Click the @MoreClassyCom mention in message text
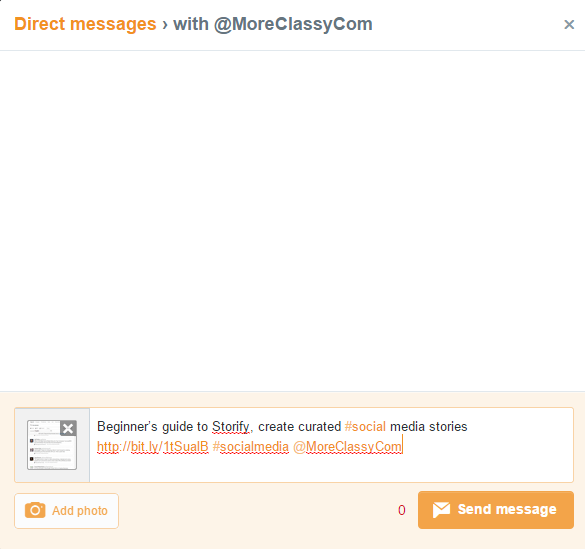The width and height of the screenshot is (585, 549). click(x=347, y=446)
